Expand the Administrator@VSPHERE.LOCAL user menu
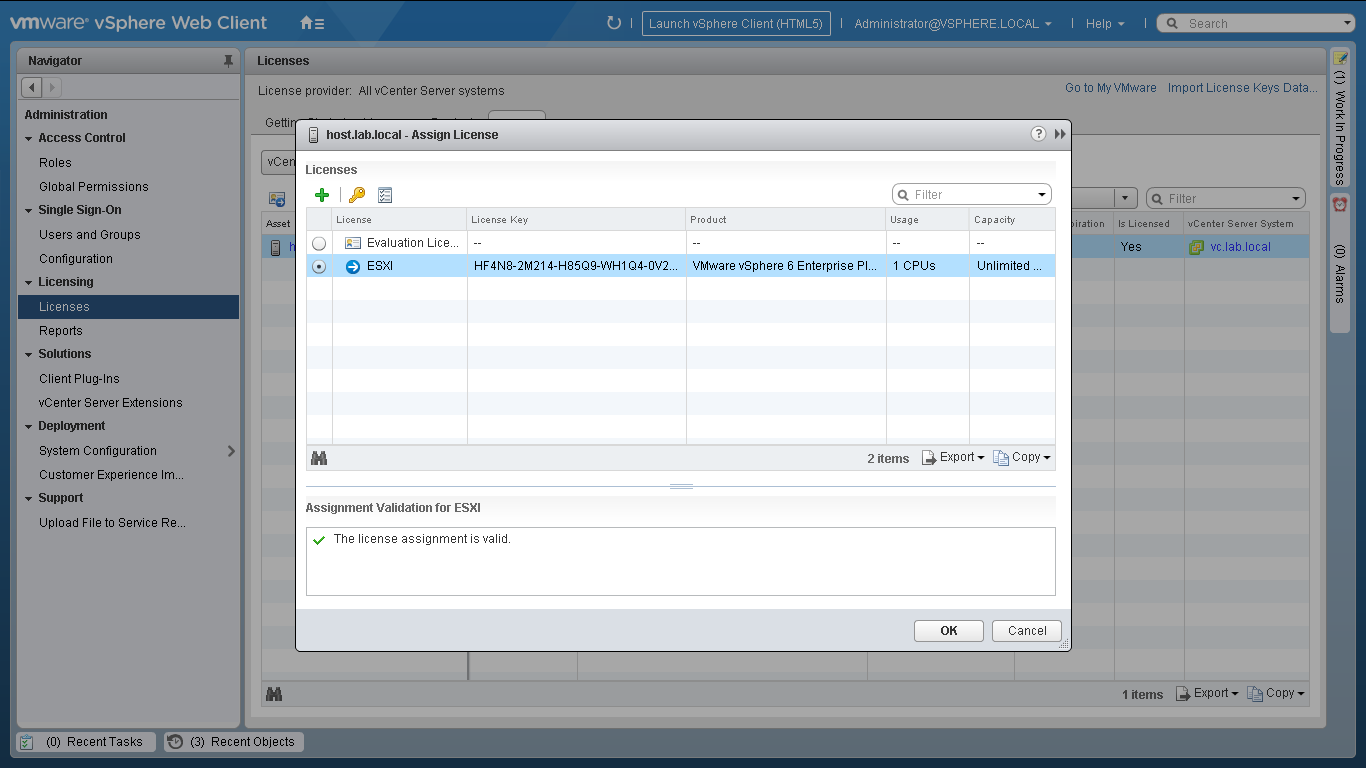 point(952,24)
